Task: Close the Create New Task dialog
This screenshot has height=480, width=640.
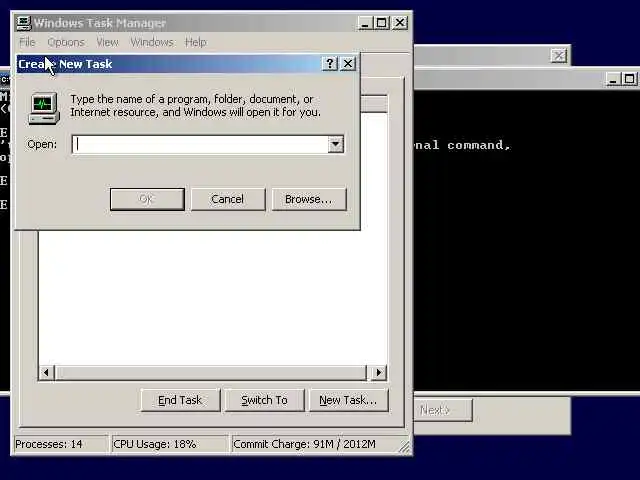Action: (x=348, y=64)
